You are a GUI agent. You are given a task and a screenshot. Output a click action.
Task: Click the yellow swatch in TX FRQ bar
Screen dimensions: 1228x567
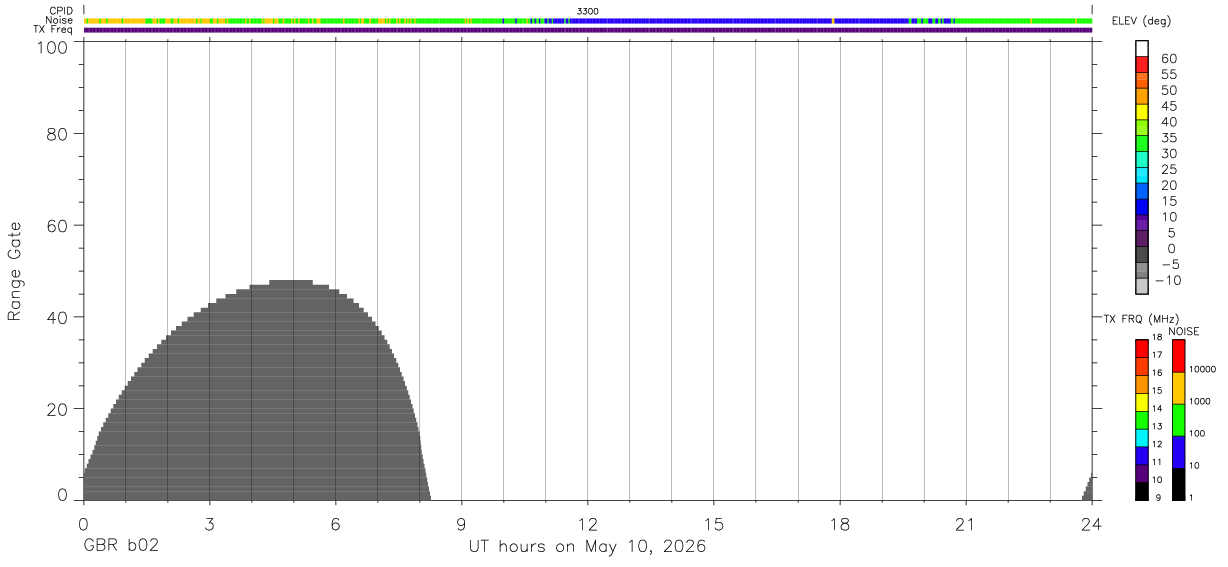tap(1142, 402)
